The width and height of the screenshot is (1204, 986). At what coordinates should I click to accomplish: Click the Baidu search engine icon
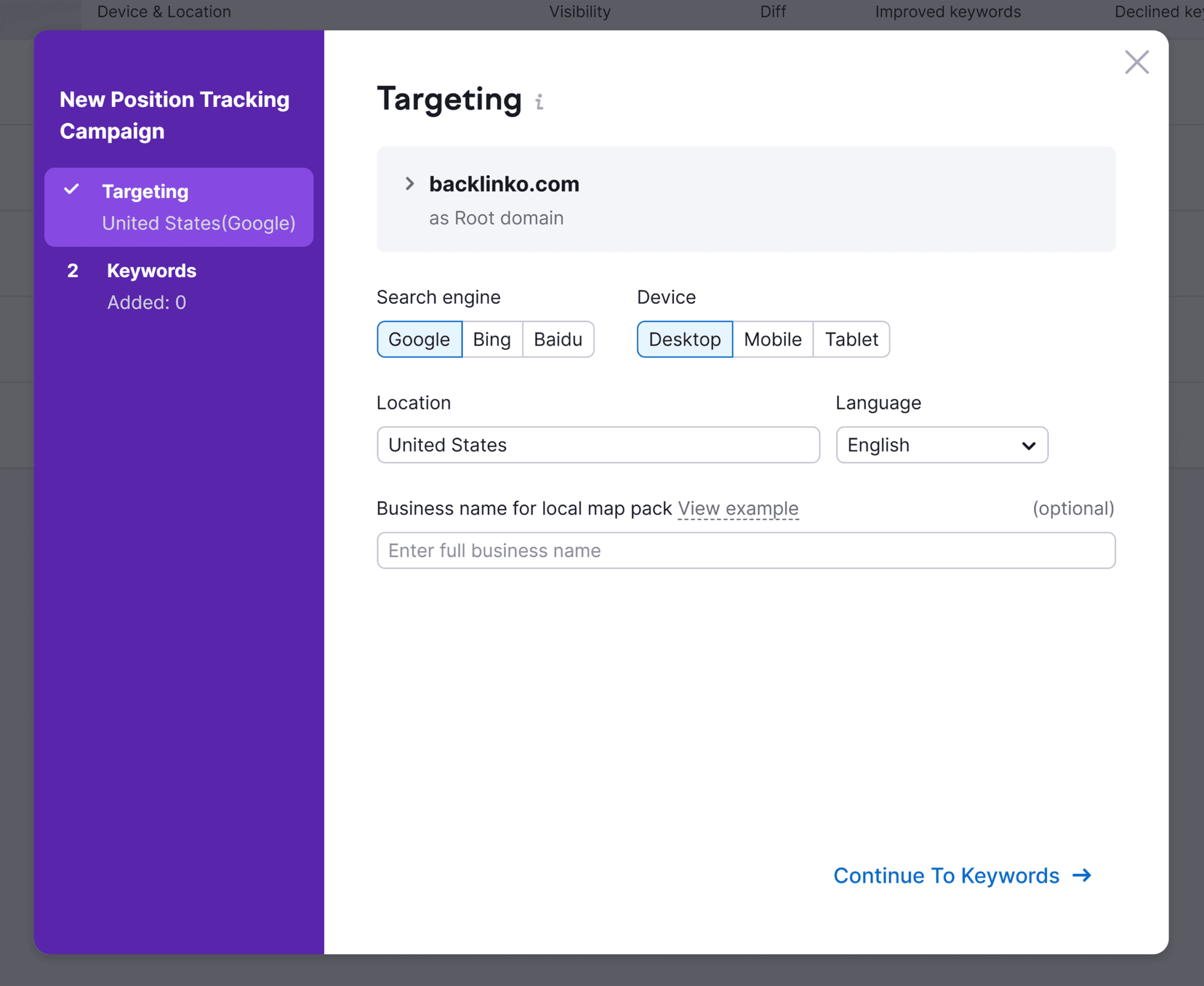tap(557, 339)
